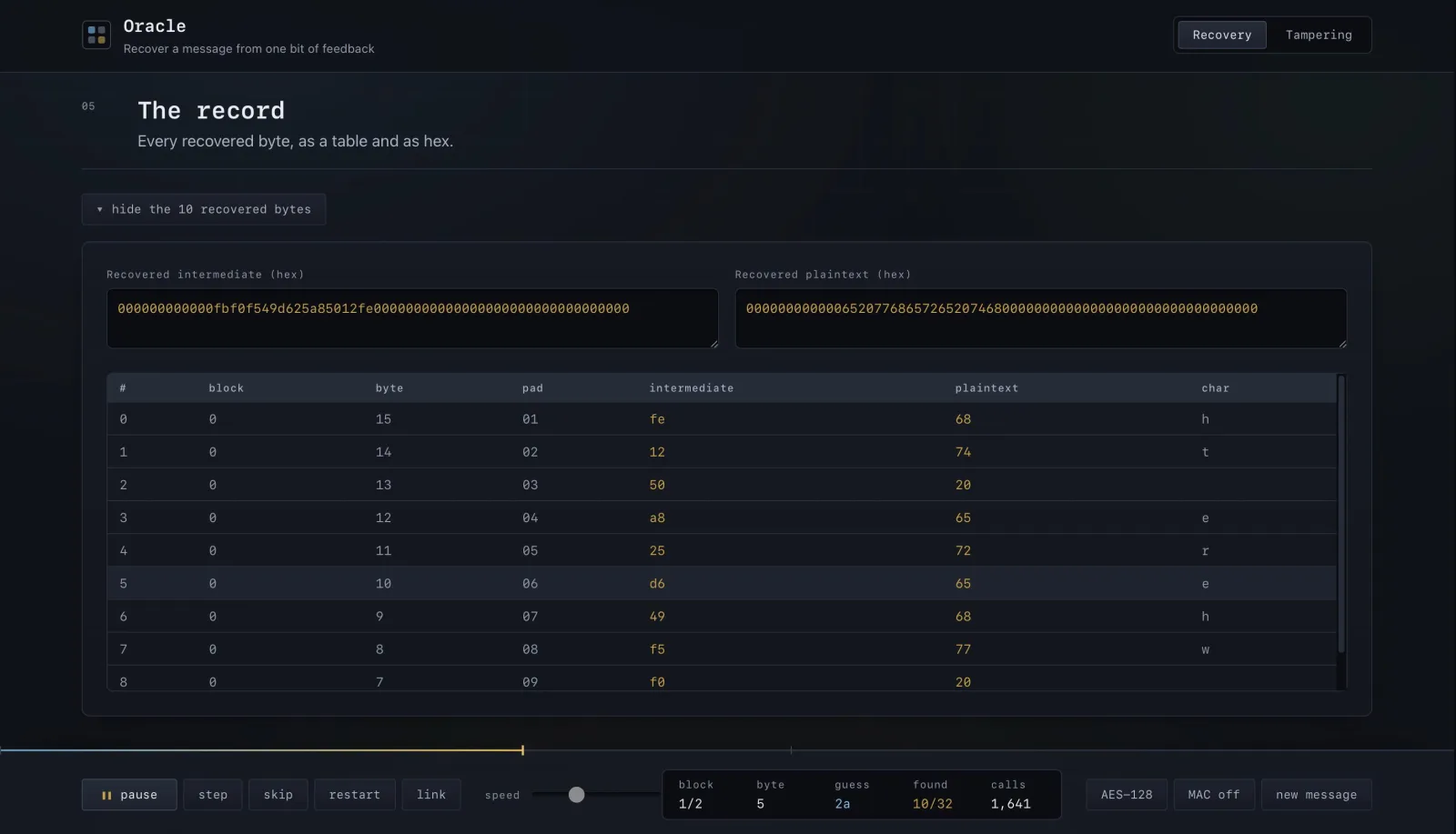Restart the recovery animation
Viewport: 1456px width, 834px height.
[355, 795]
